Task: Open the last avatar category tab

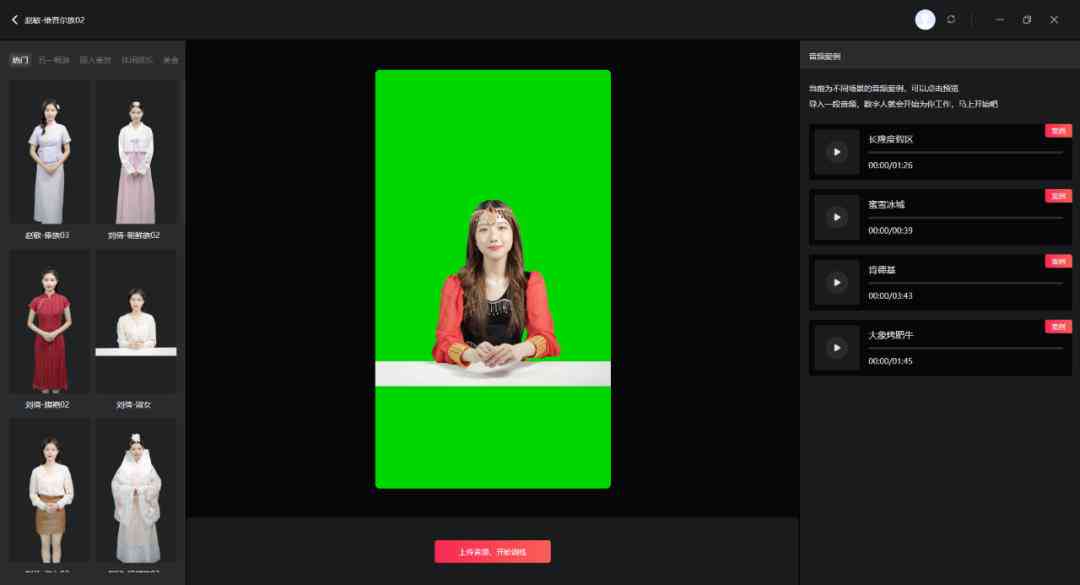Action: point(170,60)
